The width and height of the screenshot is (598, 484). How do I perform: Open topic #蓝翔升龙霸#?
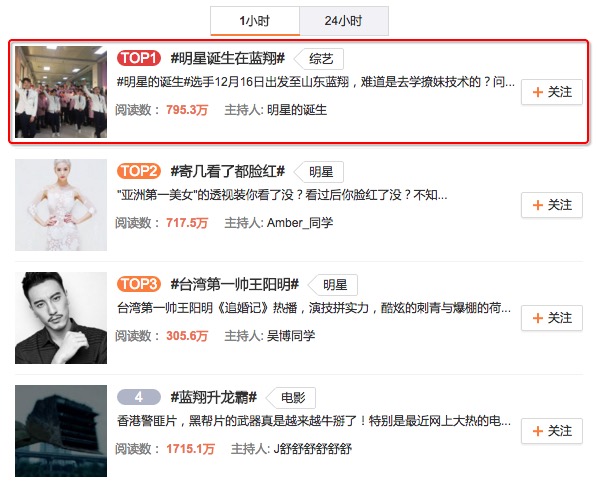coord(214,397)
